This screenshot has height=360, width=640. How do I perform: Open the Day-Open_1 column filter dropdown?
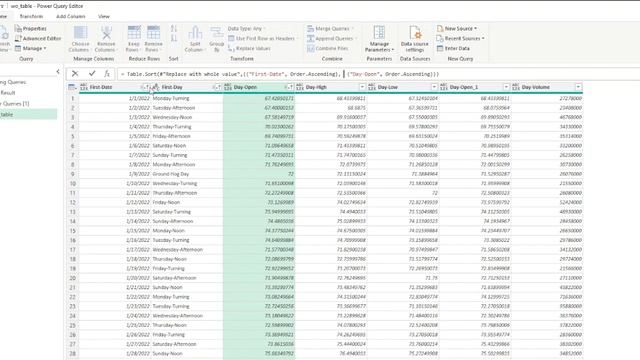pos(506,87)
